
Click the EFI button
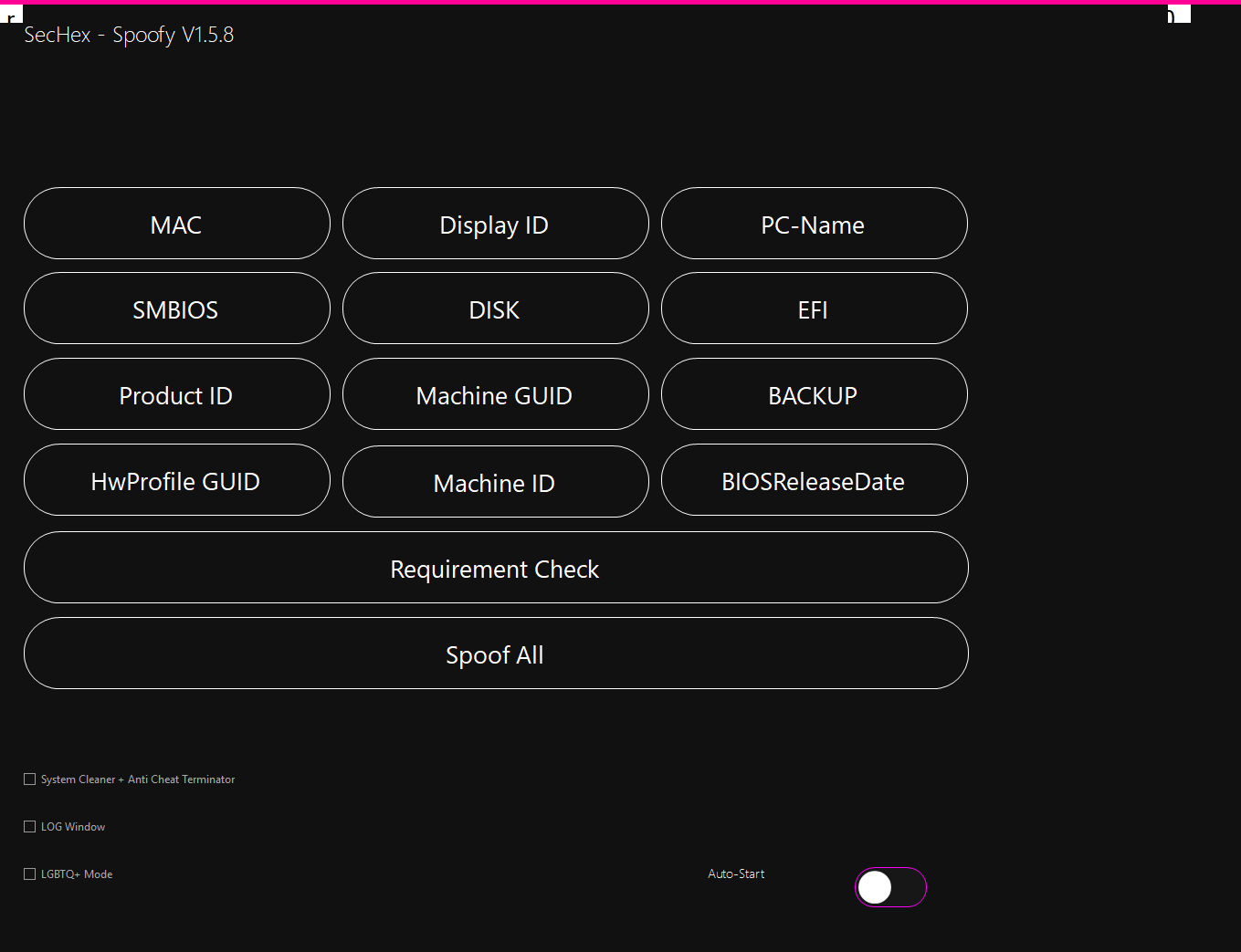tap(814, 309)
